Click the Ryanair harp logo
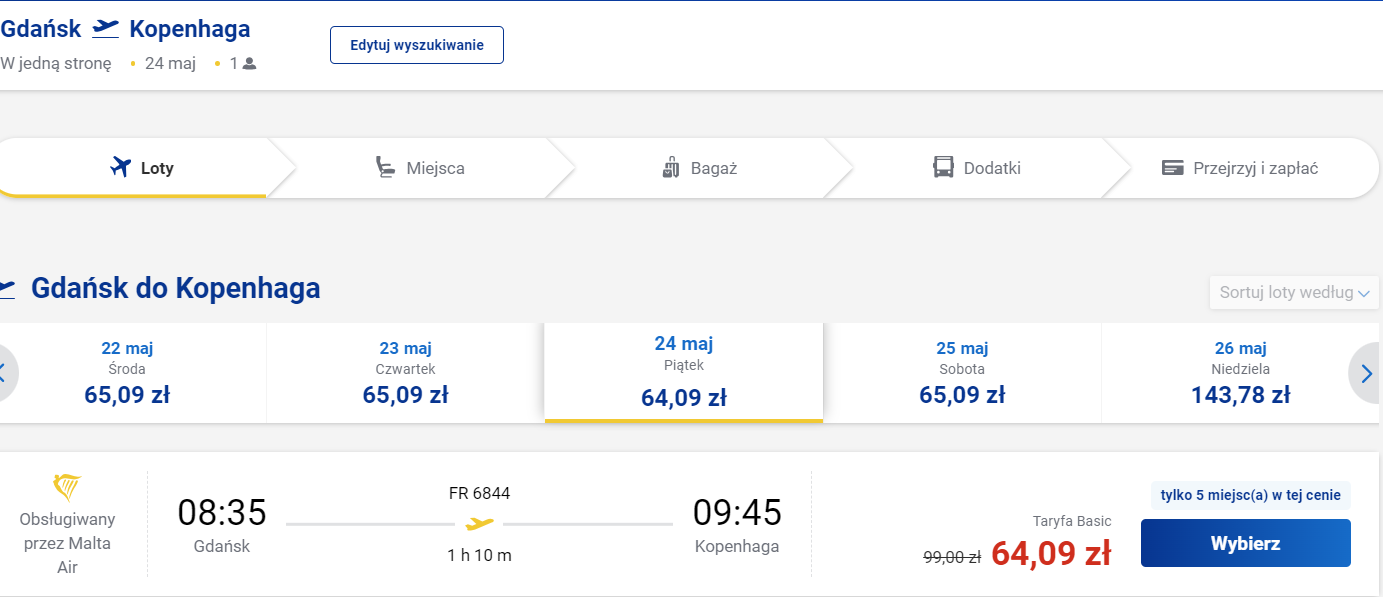1383x597 pixels. pos(67,488)
